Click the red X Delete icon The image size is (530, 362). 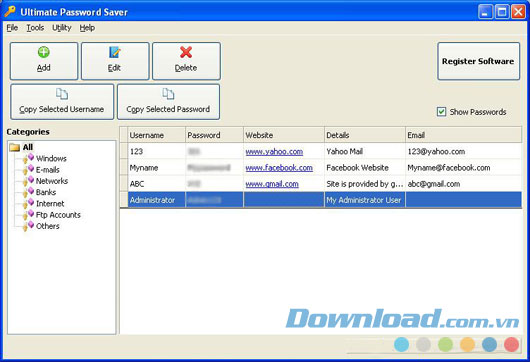[x=186, y=52]
